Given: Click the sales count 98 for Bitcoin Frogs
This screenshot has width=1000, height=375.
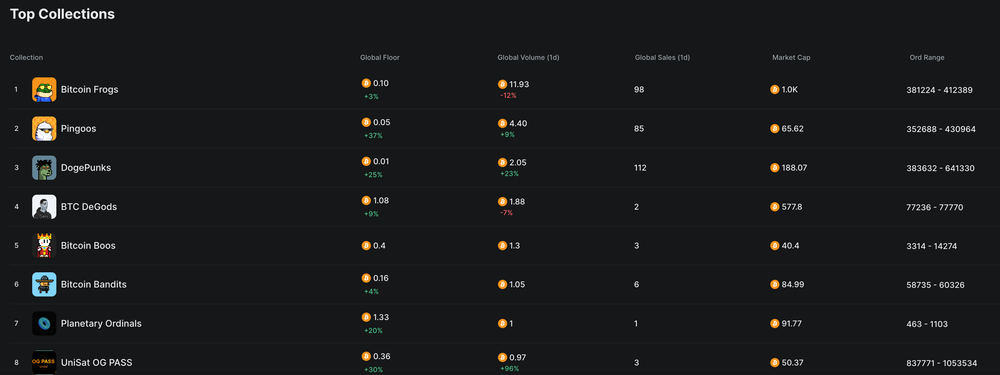Looking at the screenshot, I should (x=639, y=90).
